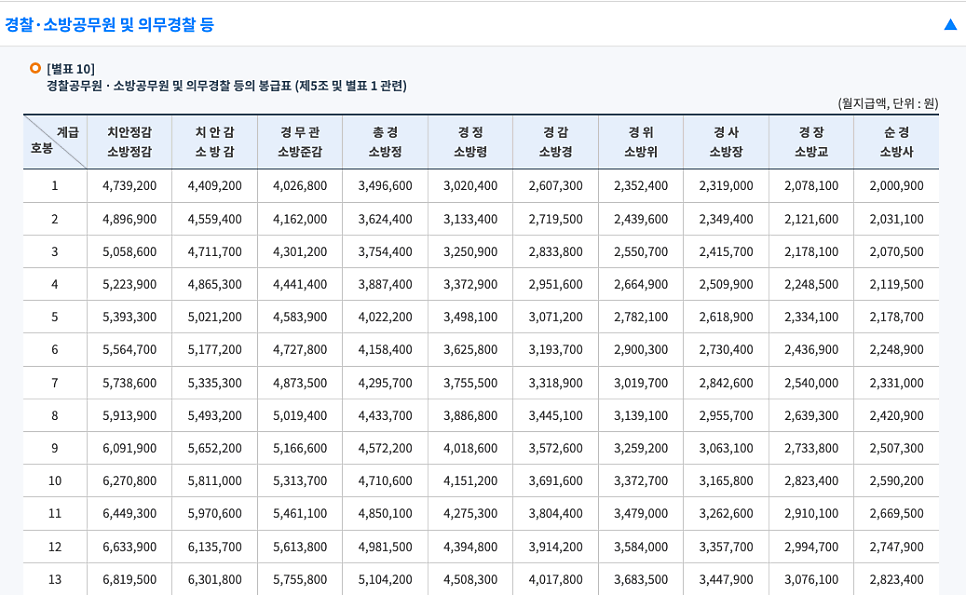This screenshot has width=966, height=595.
Task: Click the 경찰·소방공무원 및 의무경찰 등 heading
Action: click(109, 25)
